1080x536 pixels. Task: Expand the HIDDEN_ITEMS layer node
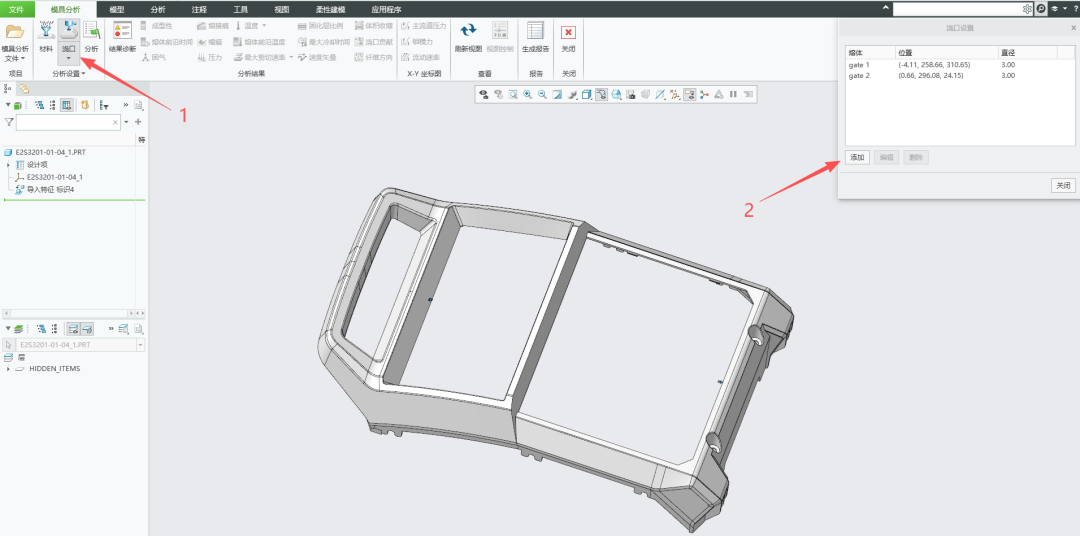pyautogui.click(x=8, y=369)
